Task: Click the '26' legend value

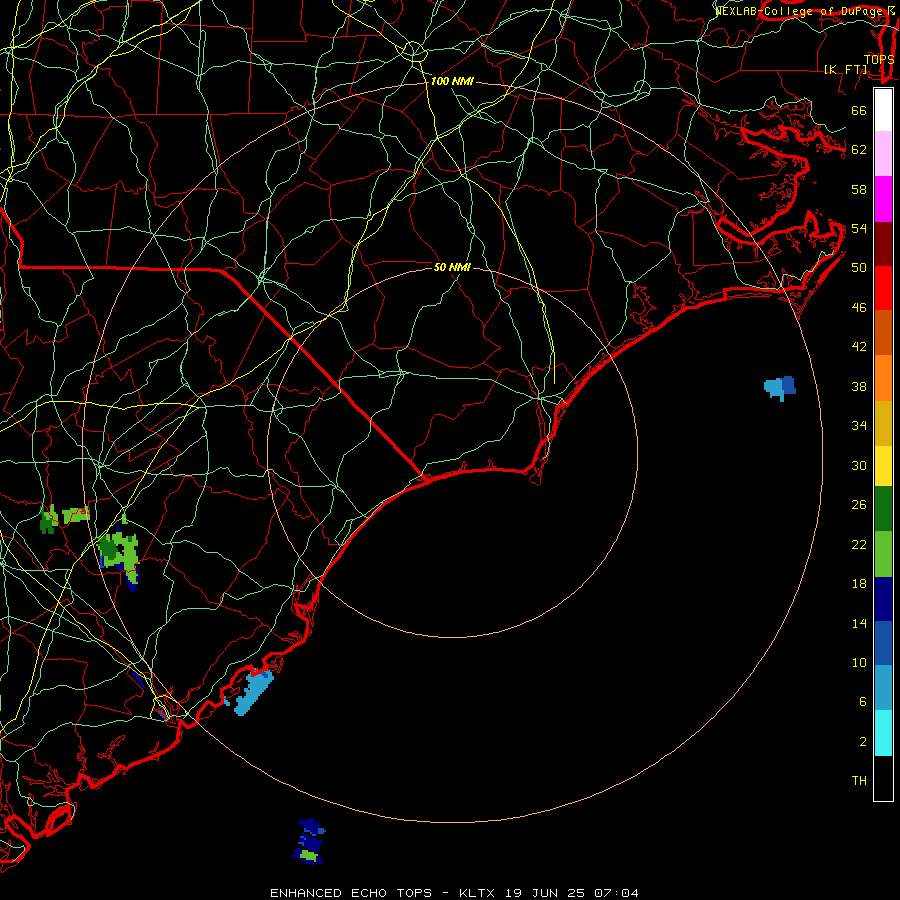Action: [859, 505]
